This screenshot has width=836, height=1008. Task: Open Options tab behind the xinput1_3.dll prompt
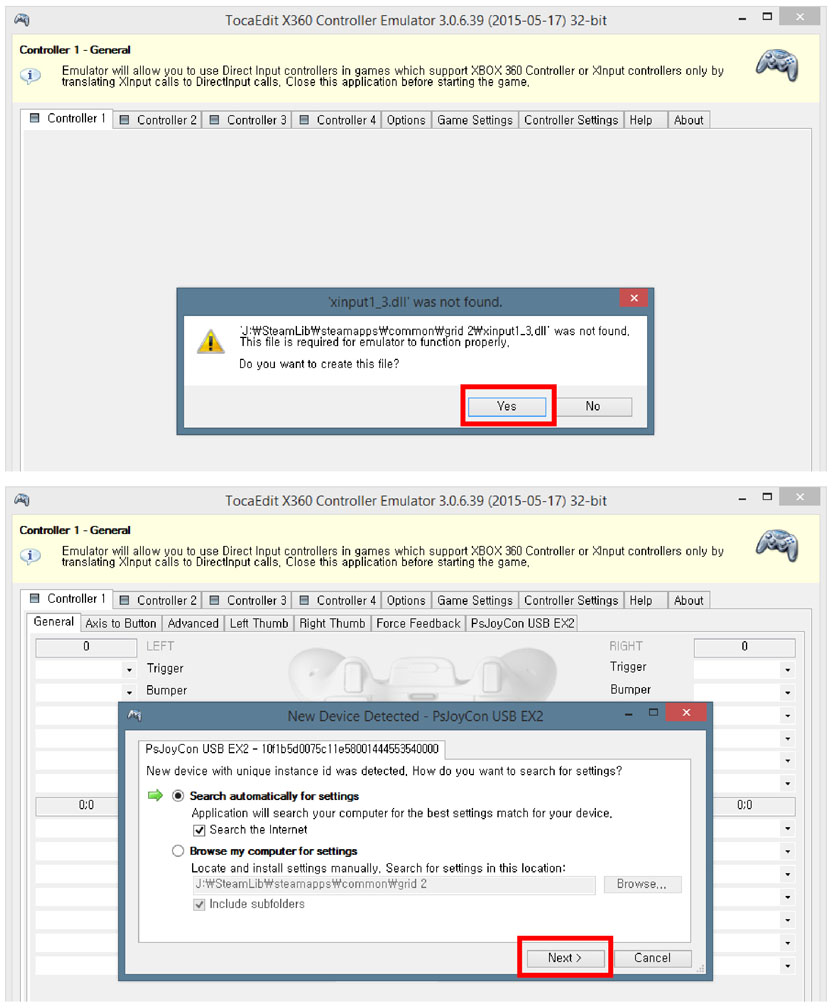[x=406, y=120]
